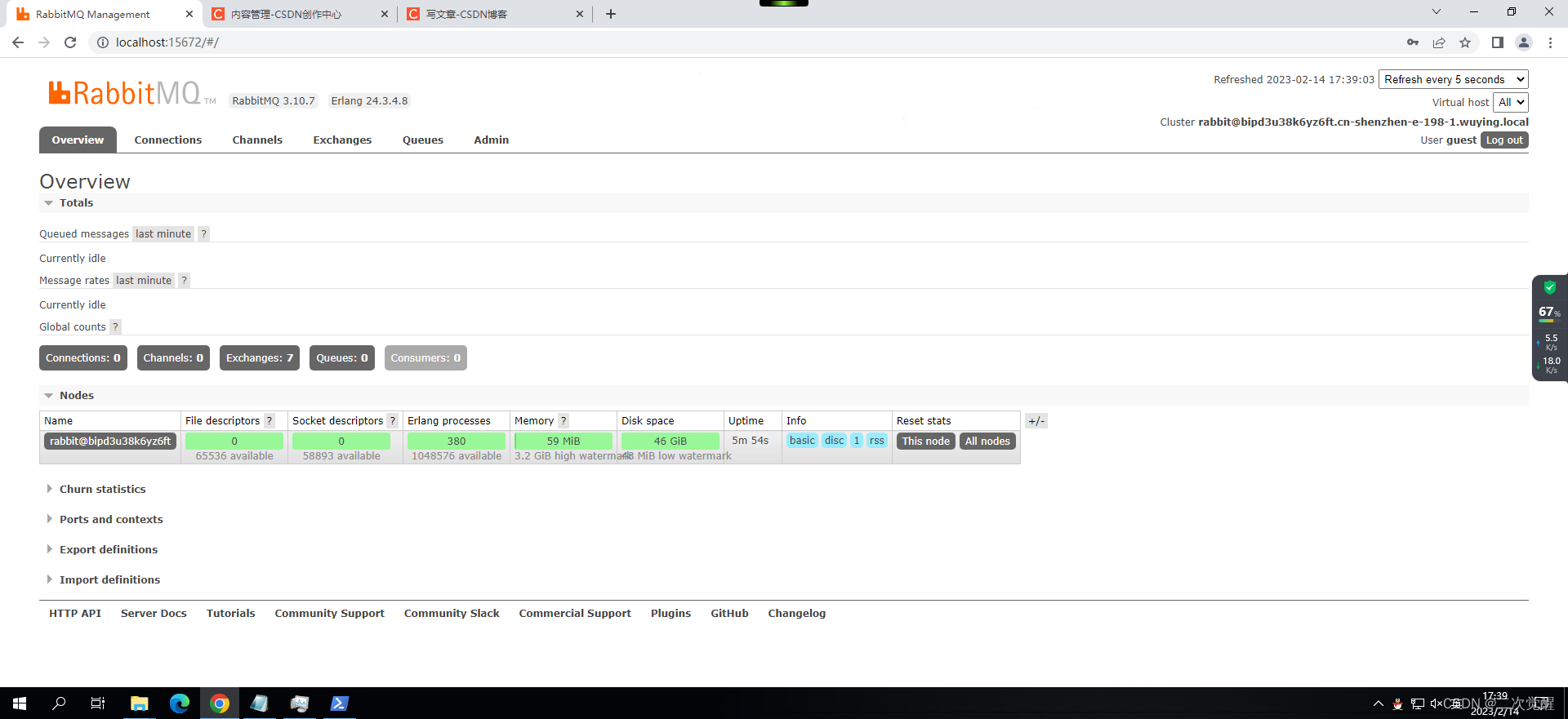The height and width of the screenshot is (719, 1568).
Task: Open the Virtual host dropdown
Action: point(1511,102)
